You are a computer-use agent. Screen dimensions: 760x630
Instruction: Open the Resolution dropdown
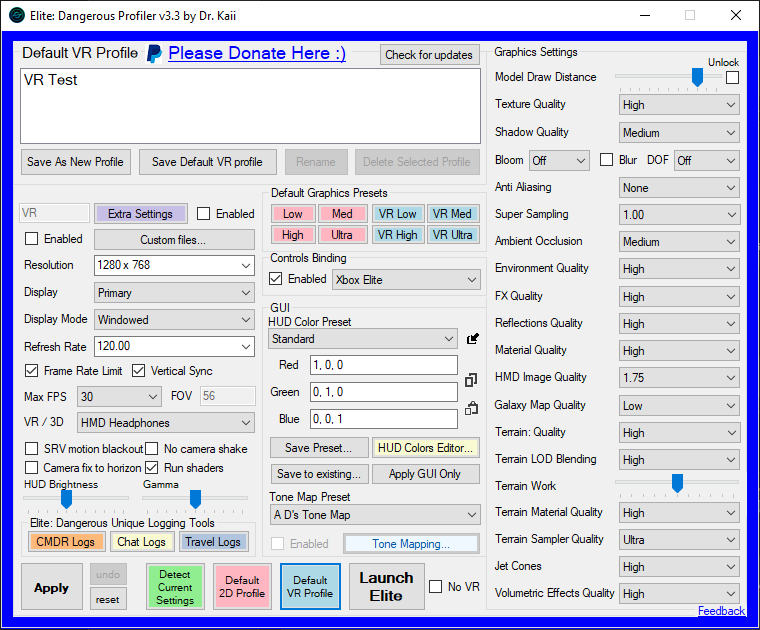[x=174, y=266]
